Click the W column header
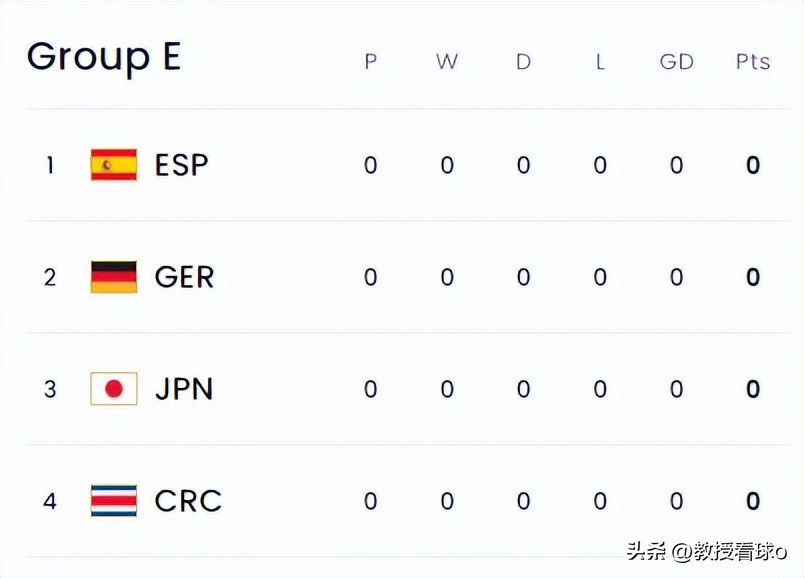Screen dimensions: 804x578 click(447, 62)
